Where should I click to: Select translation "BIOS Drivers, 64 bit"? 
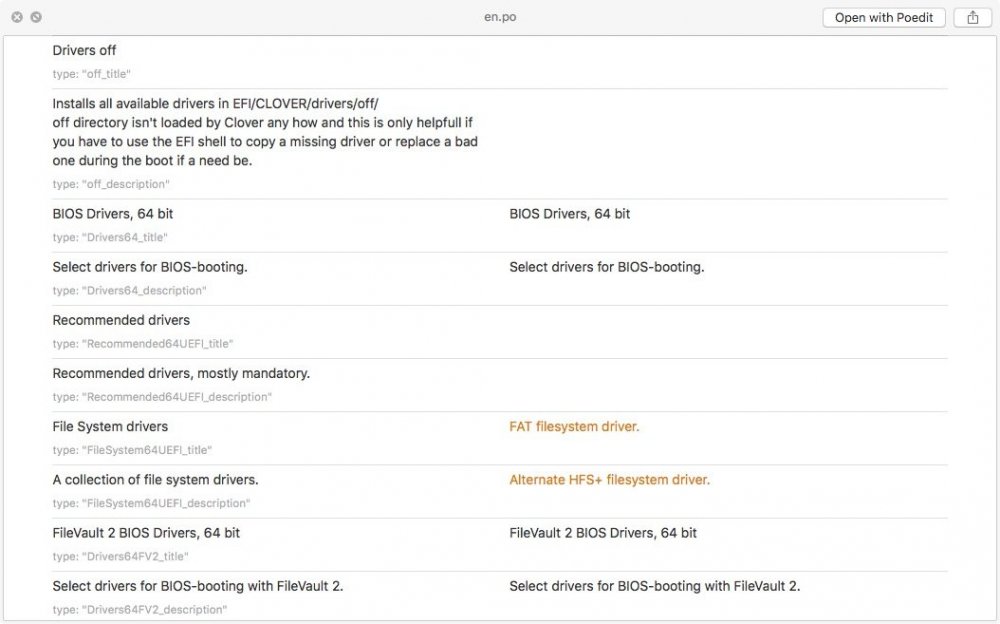(x=570, y=214)
